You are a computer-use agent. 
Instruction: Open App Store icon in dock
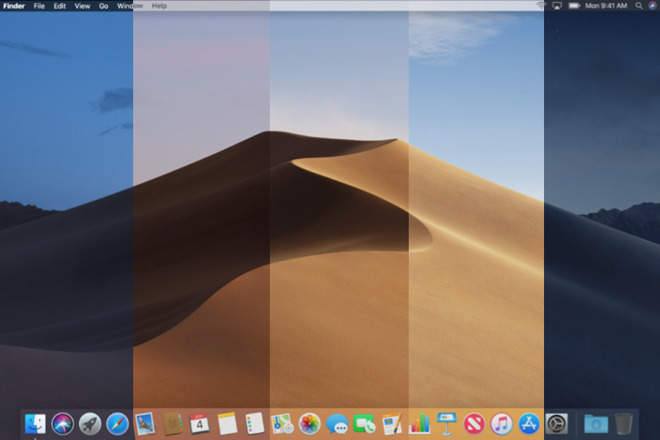(x=529, y=424)
